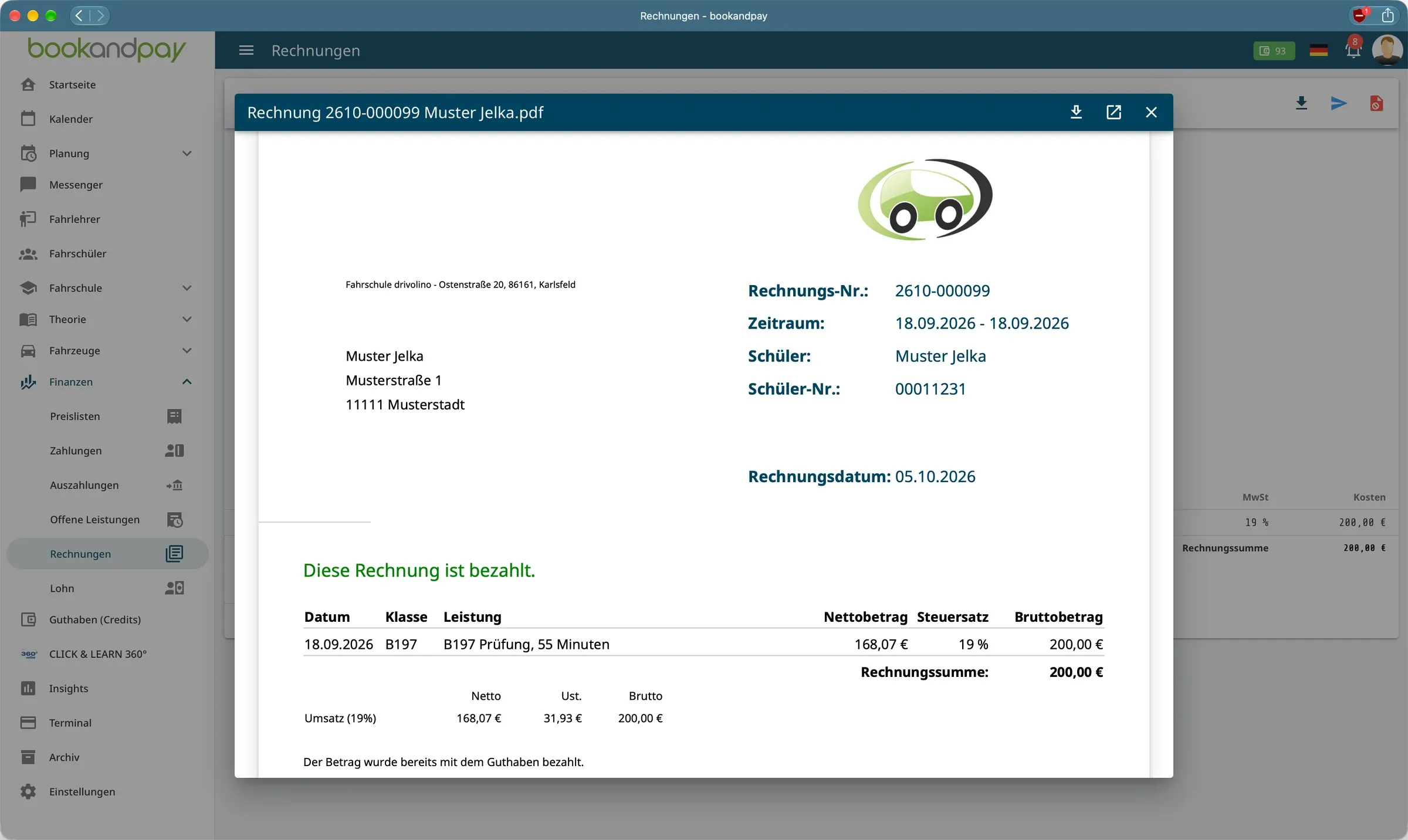Expand the Planung menu chevron
Screen dimensions: 1408x840
187,154
